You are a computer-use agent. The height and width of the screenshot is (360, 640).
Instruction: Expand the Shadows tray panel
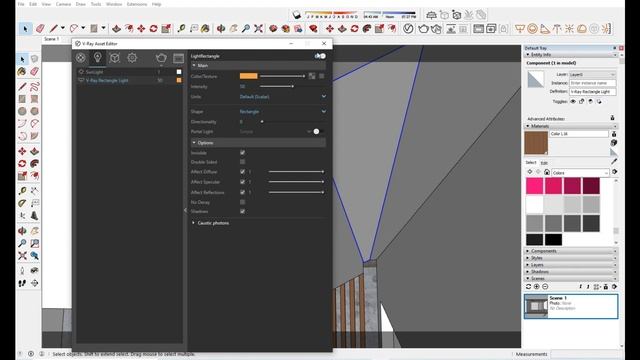coord(571,271)
